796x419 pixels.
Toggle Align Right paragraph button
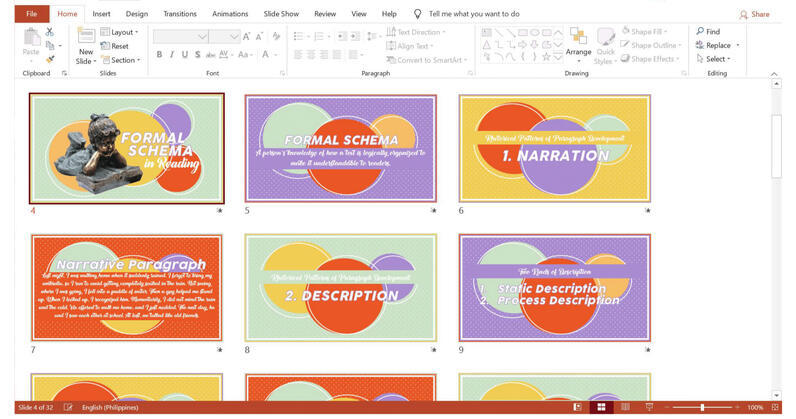coord(324,54)
